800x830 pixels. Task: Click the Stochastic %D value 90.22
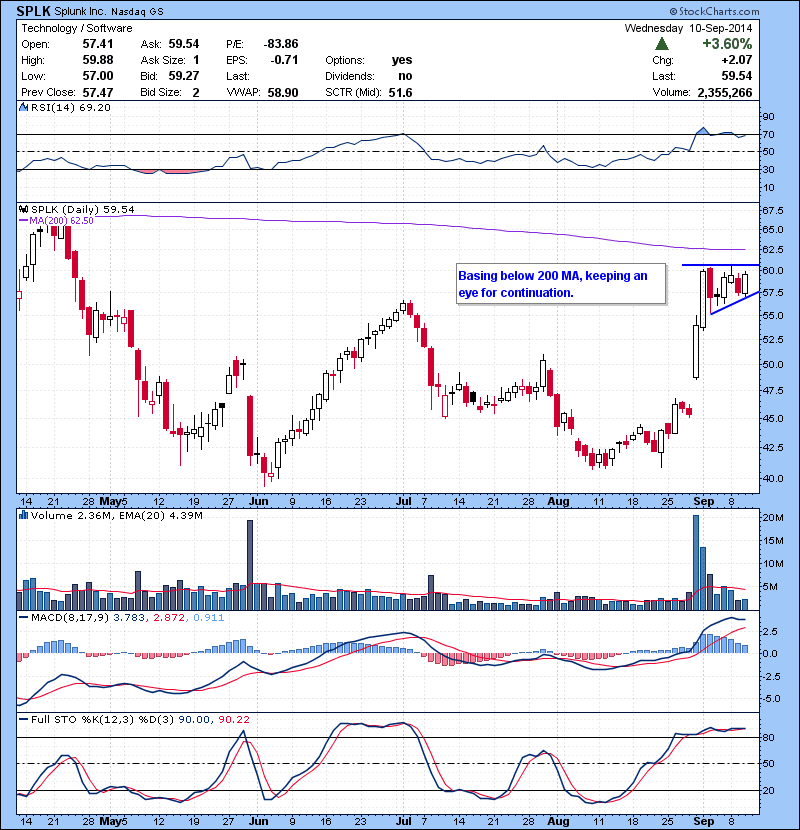[233, 719]
